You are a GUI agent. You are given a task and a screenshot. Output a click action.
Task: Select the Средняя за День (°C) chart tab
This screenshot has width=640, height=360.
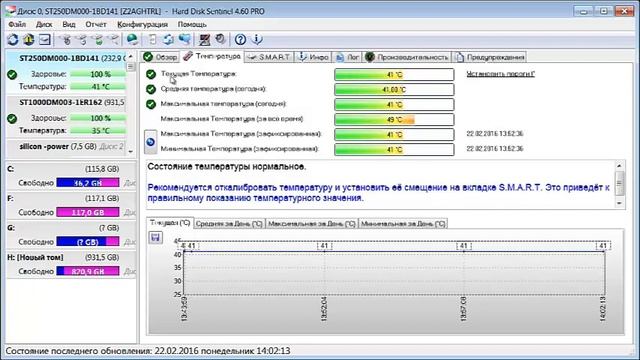(x=229, y=224)
